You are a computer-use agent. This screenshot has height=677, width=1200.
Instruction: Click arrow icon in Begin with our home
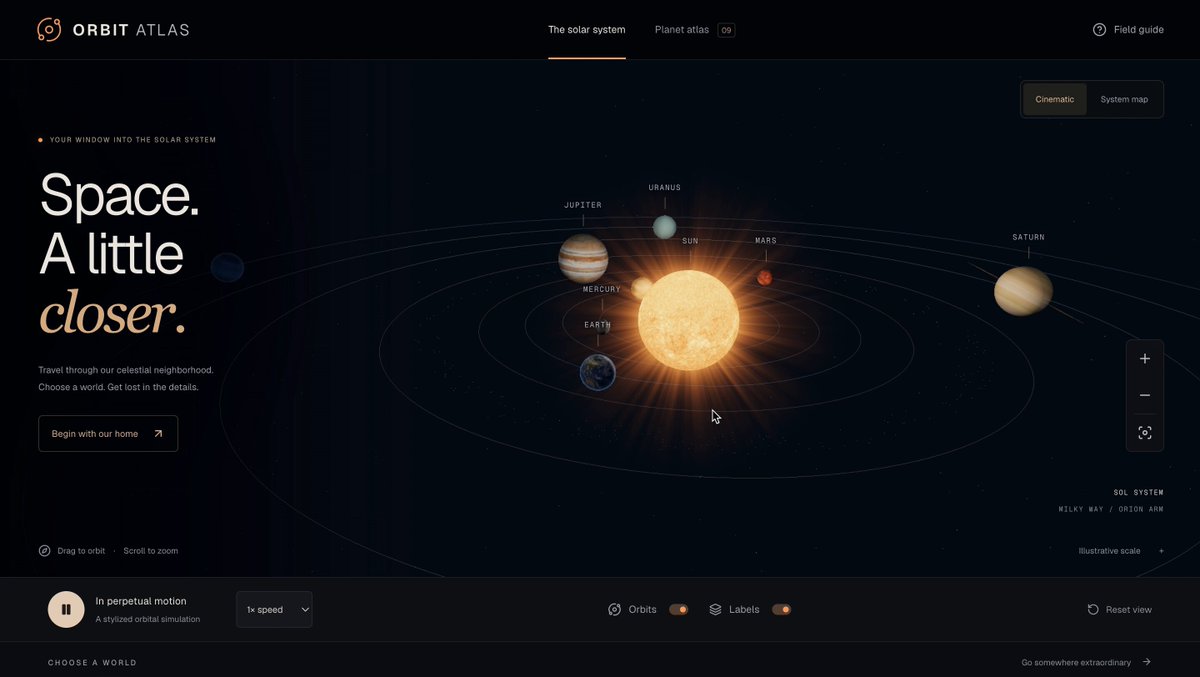[x=158, y=434]
